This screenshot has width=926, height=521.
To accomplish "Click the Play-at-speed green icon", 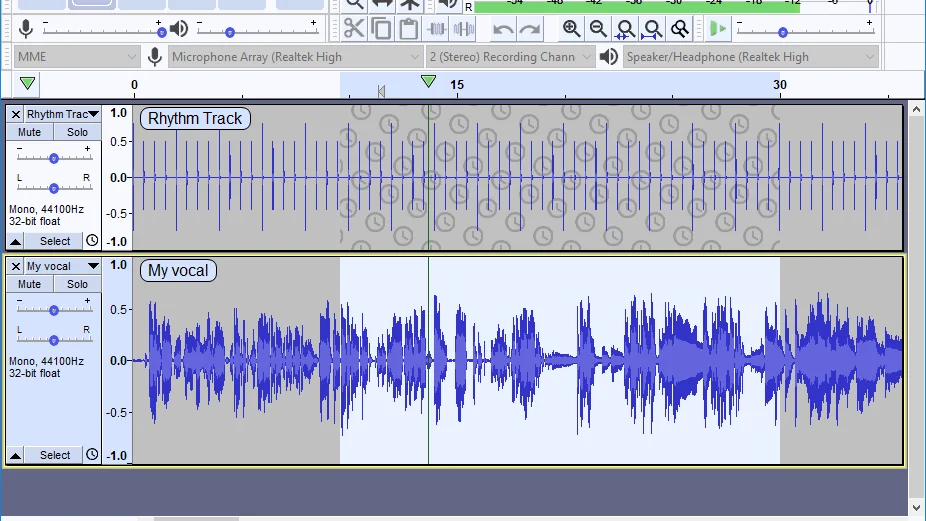I will tap(718, 28).
